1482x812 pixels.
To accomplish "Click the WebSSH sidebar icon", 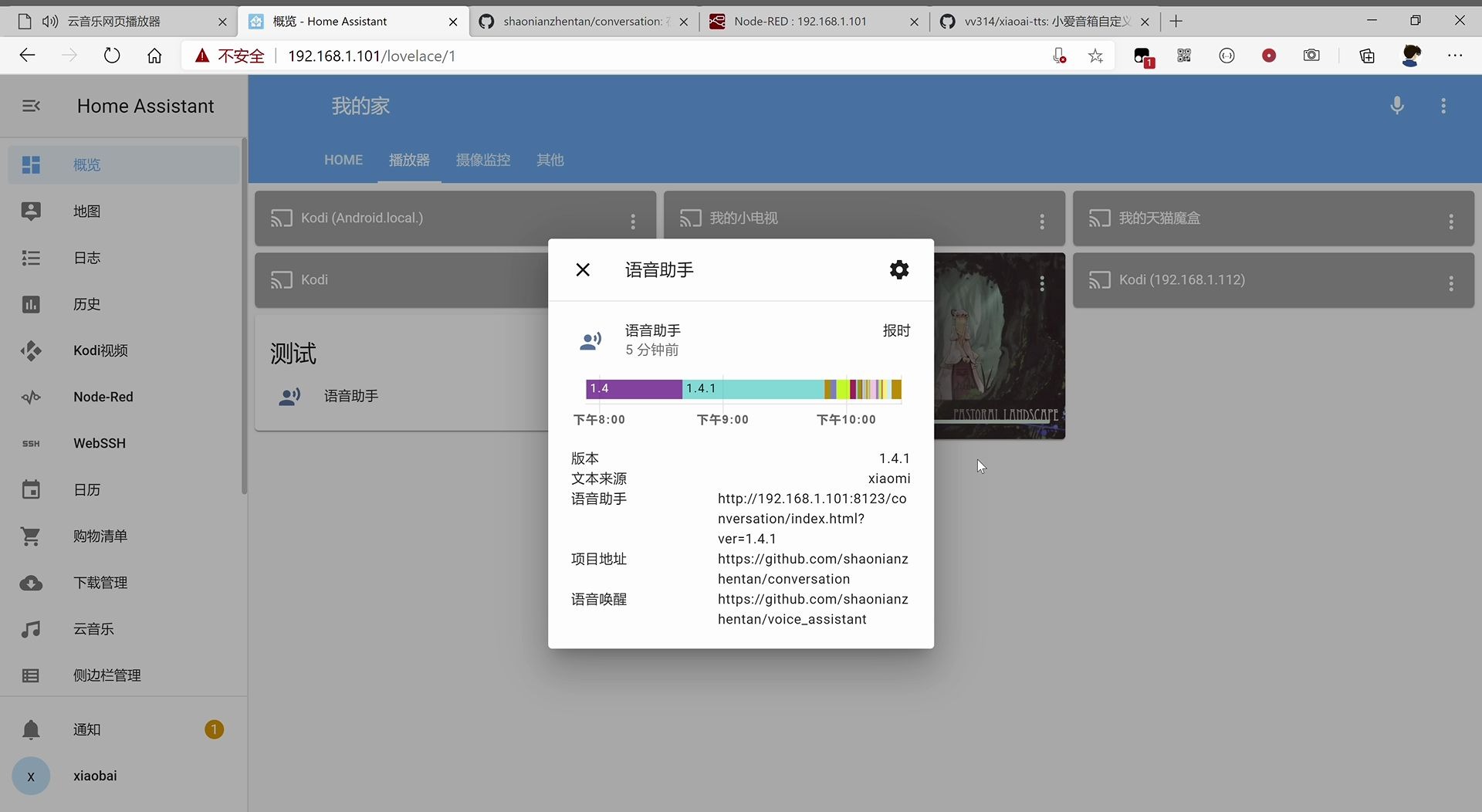I will [x=31, y=443].
